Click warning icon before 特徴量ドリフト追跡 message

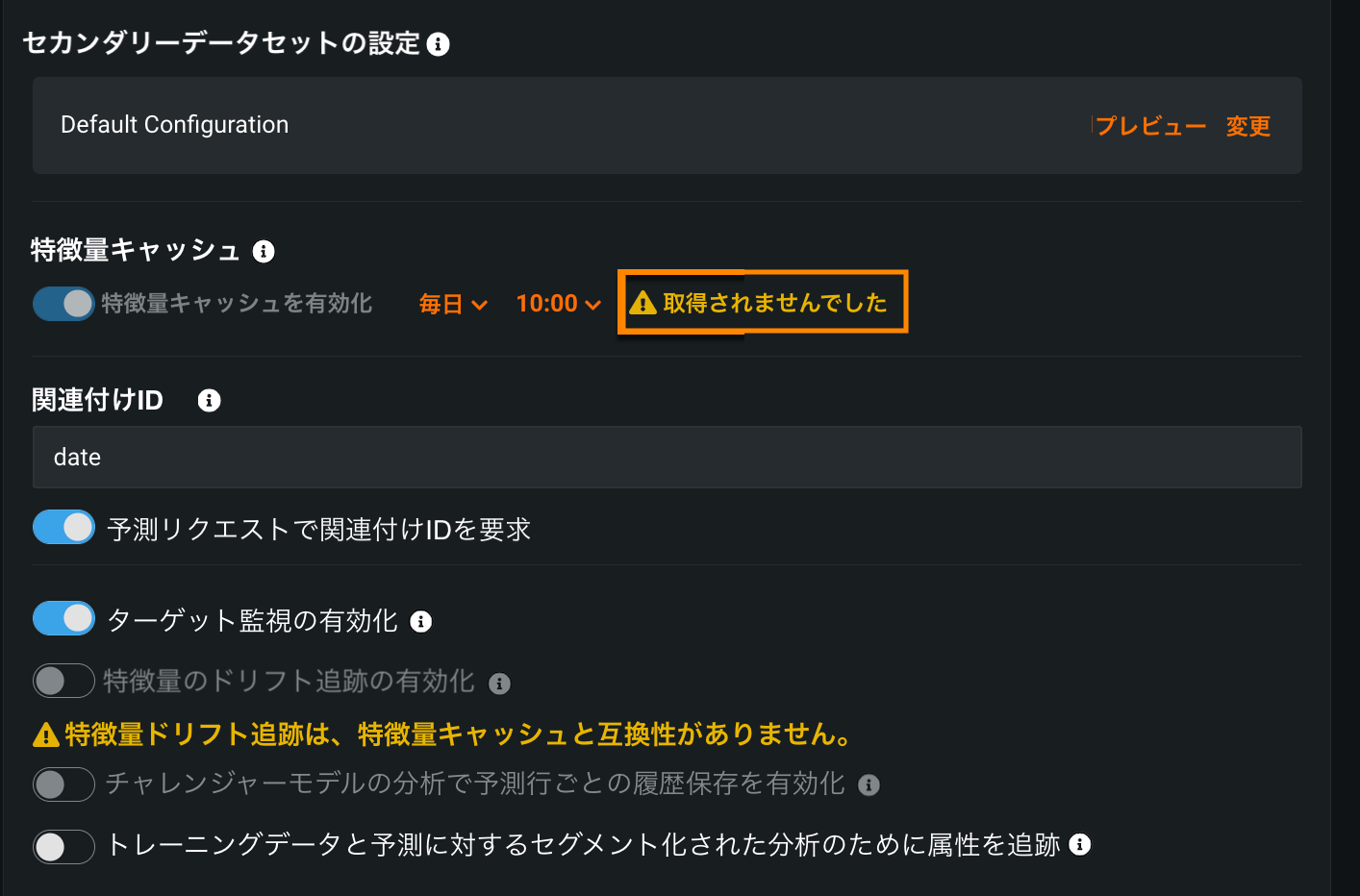coord(46,735)
